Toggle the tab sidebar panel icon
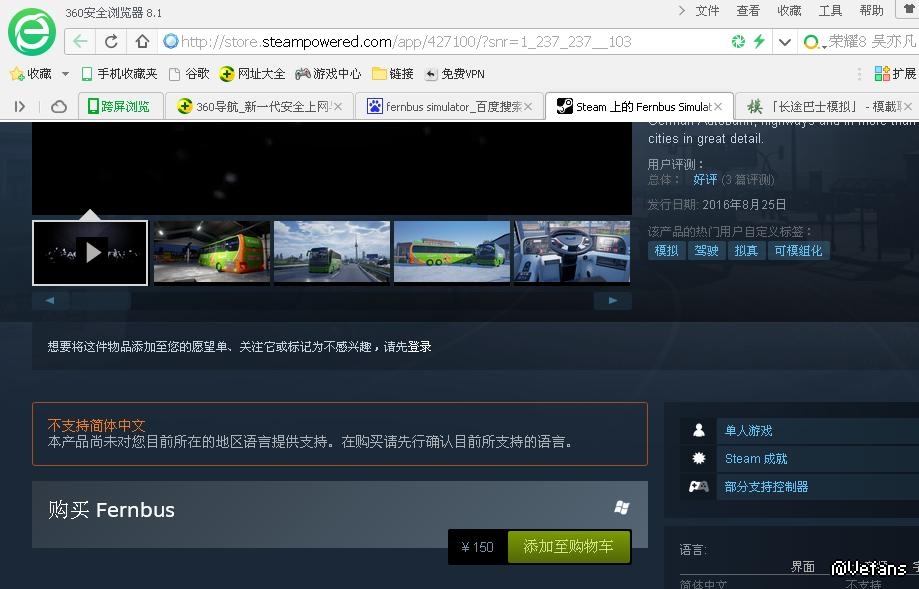This screenshot has width=919, height=589. point(20,107)
